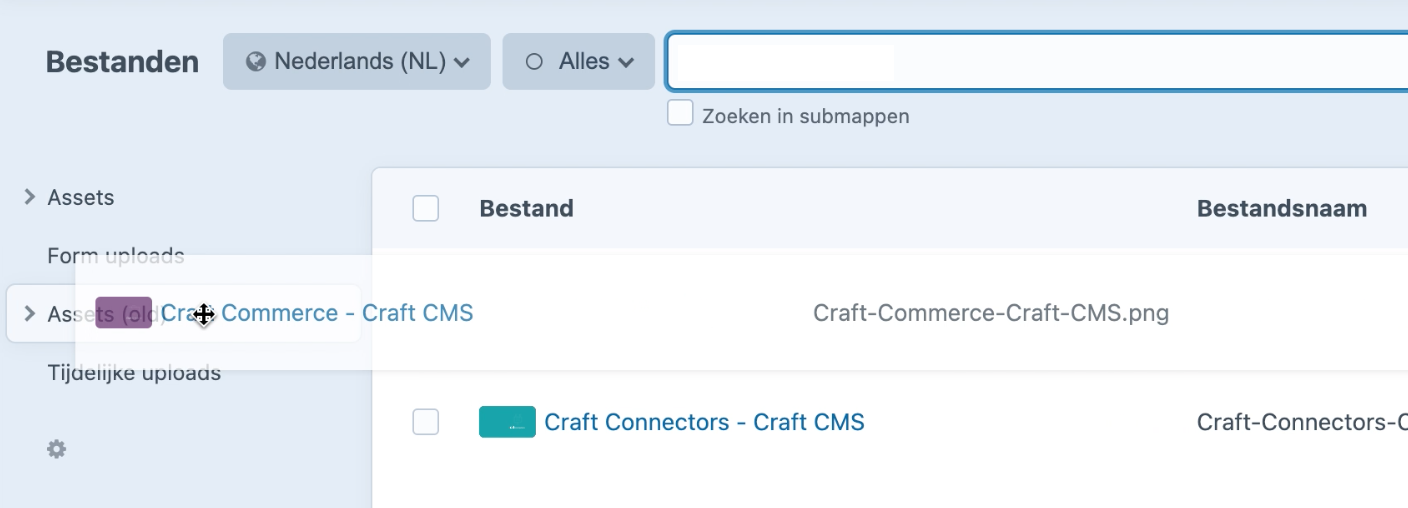
Task: Click the Craft Commerce - Craft CMS title
Action: coord(317,313)
